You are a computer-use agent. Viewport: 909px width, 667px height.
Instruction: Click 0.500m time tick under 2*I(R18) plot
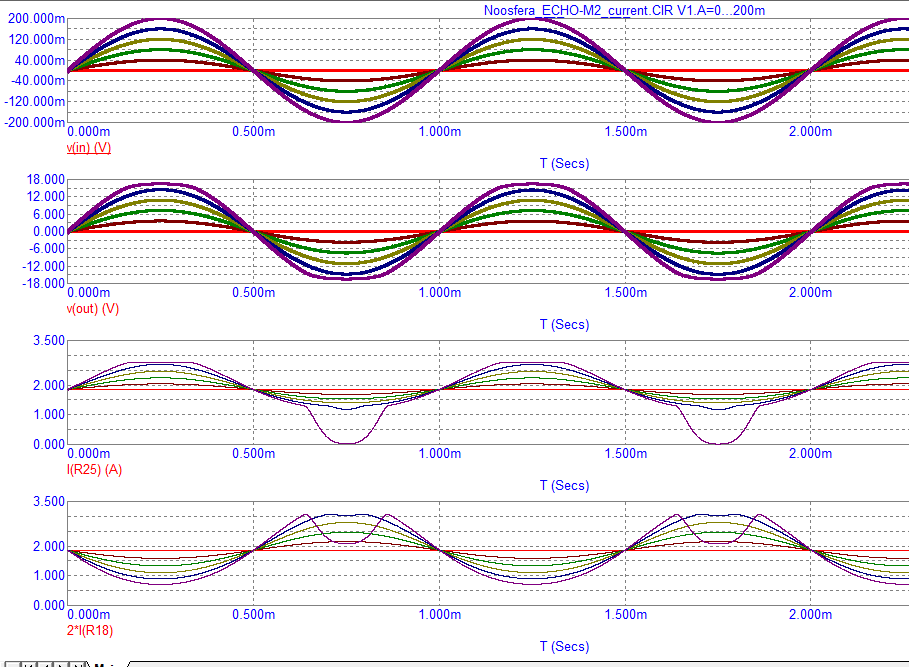(x=253, y=615)
